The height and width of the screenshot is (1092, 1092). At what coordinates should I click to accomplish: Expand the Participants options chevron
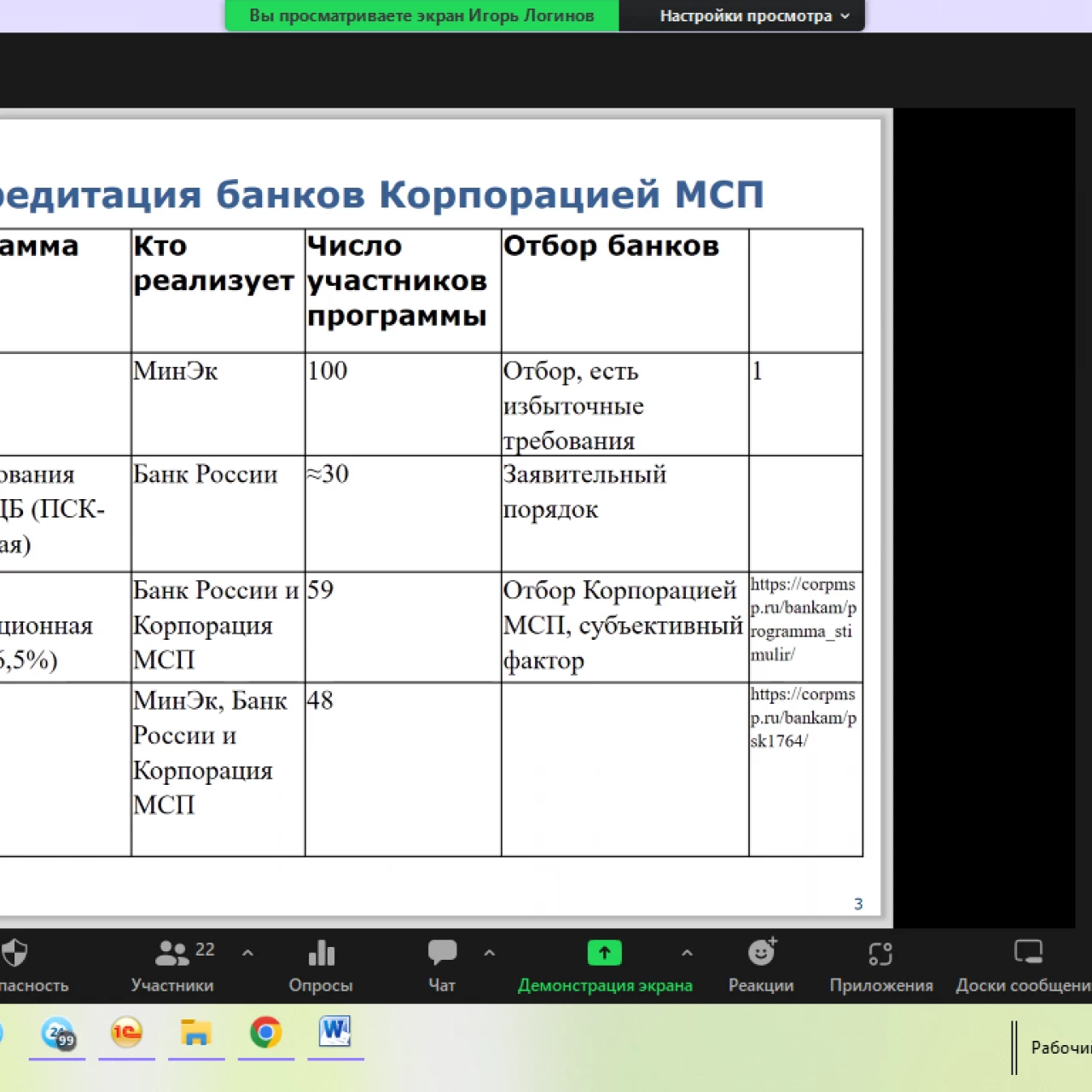(x=247, y=953)
